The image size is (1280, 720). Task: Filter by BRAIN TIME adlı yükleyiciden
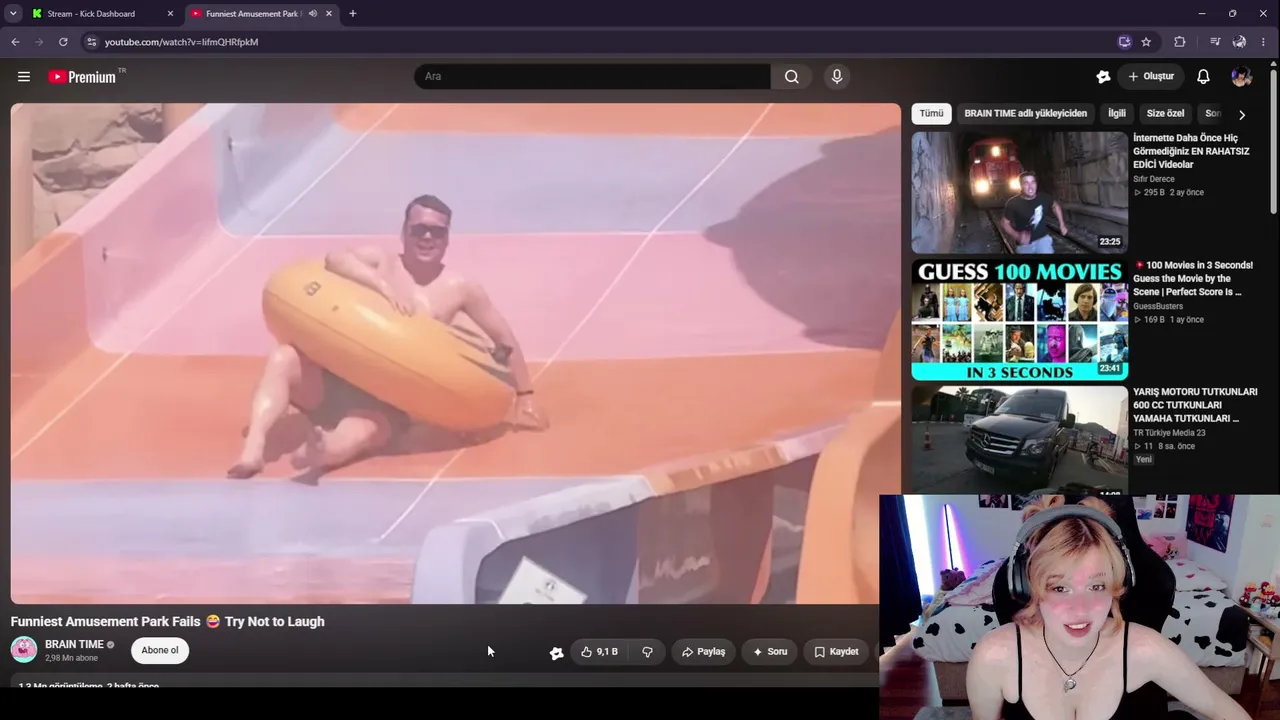(x=1025, y=114)
